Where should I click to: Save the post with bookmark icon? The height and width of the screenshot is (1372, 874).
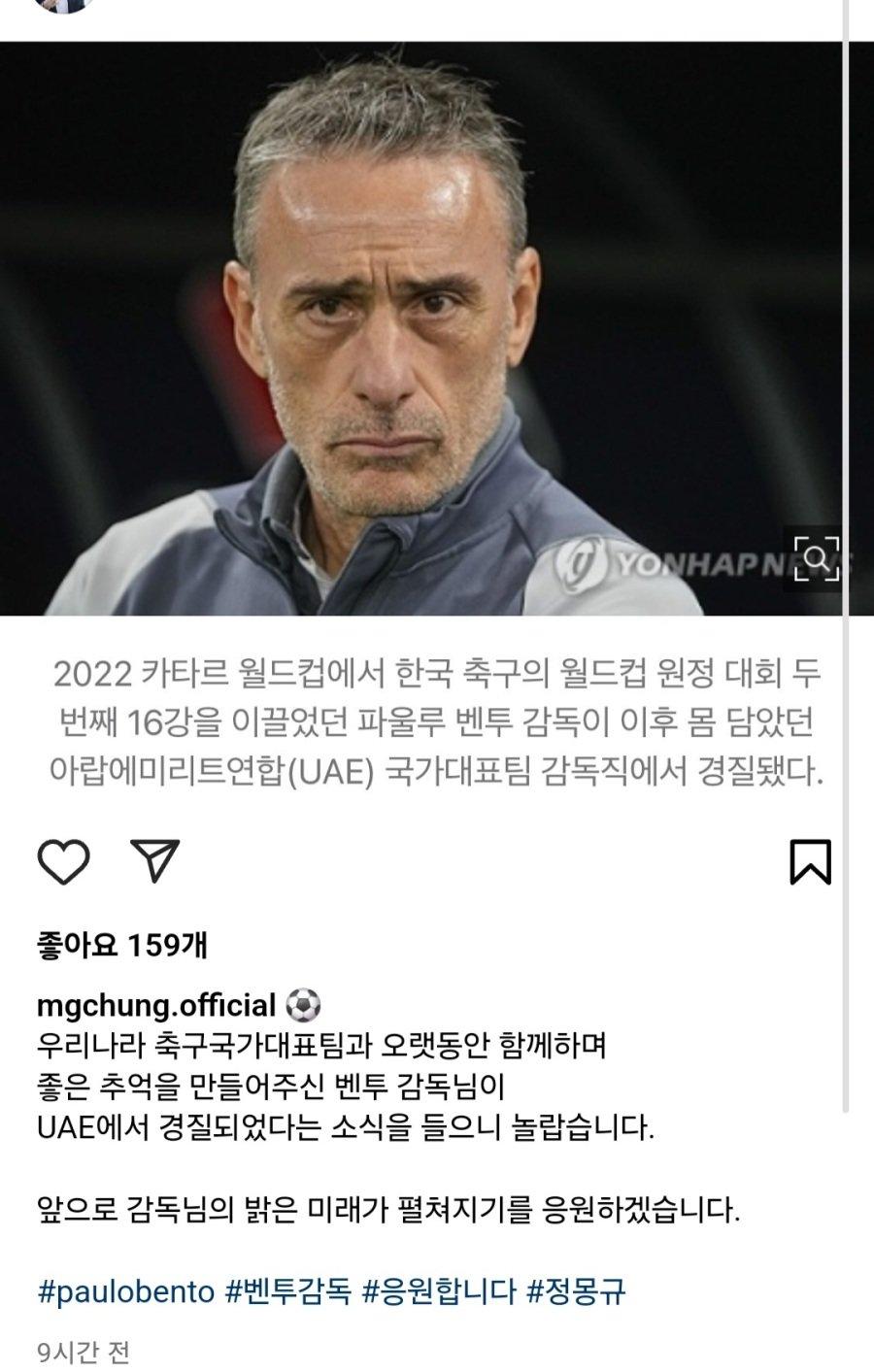coord(810,861)
